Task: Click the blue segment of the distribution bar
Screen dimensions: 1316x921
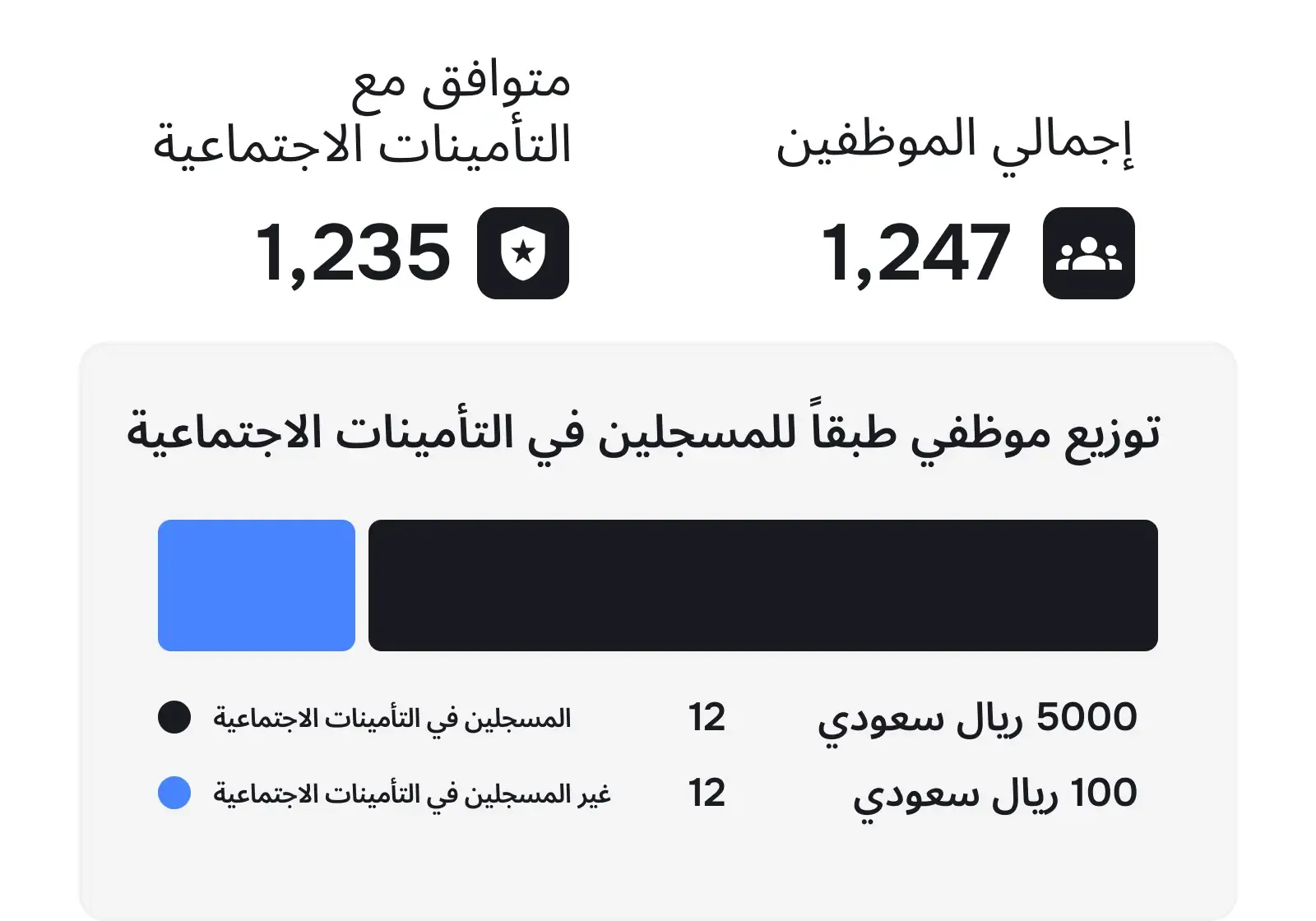Action: [256, 585]
